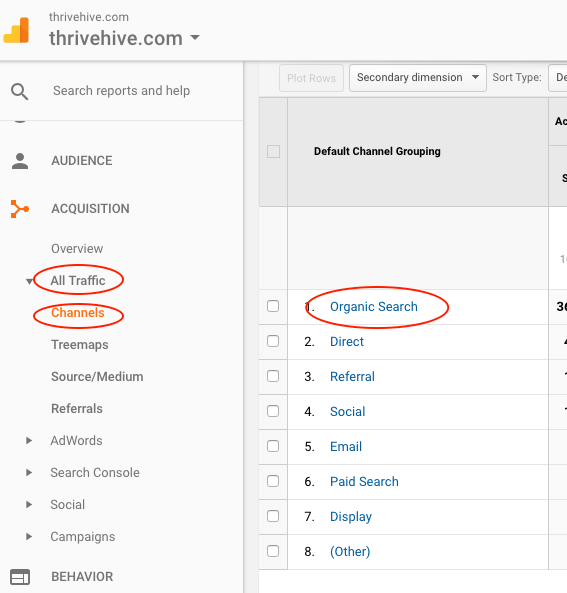Check the Paid Search row checkbox
The image size is (567, 593).
point(273,481)
